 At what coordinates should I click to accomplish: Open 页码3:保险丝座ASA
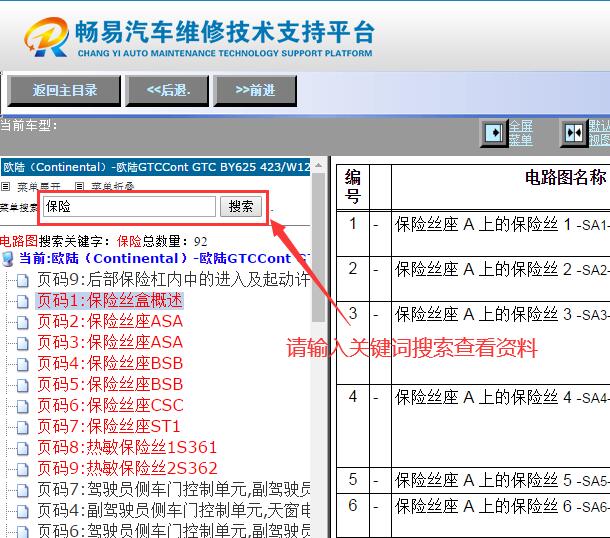110,342
